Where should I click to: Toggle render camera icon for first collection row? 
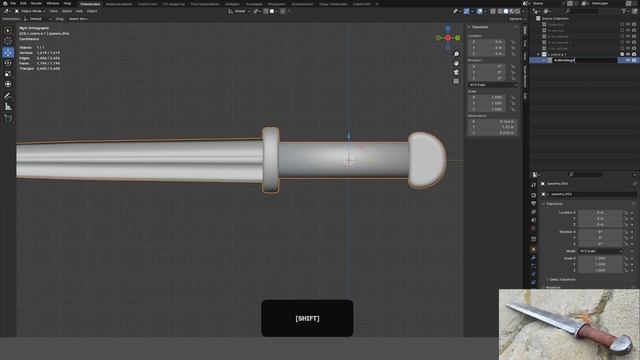[x=634, y=24]
